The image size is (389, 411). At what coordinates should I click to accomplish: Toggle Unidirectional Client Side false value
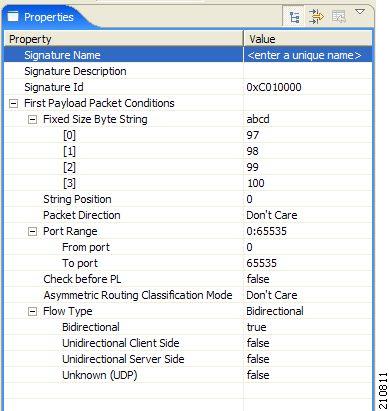tap(258, 343)
